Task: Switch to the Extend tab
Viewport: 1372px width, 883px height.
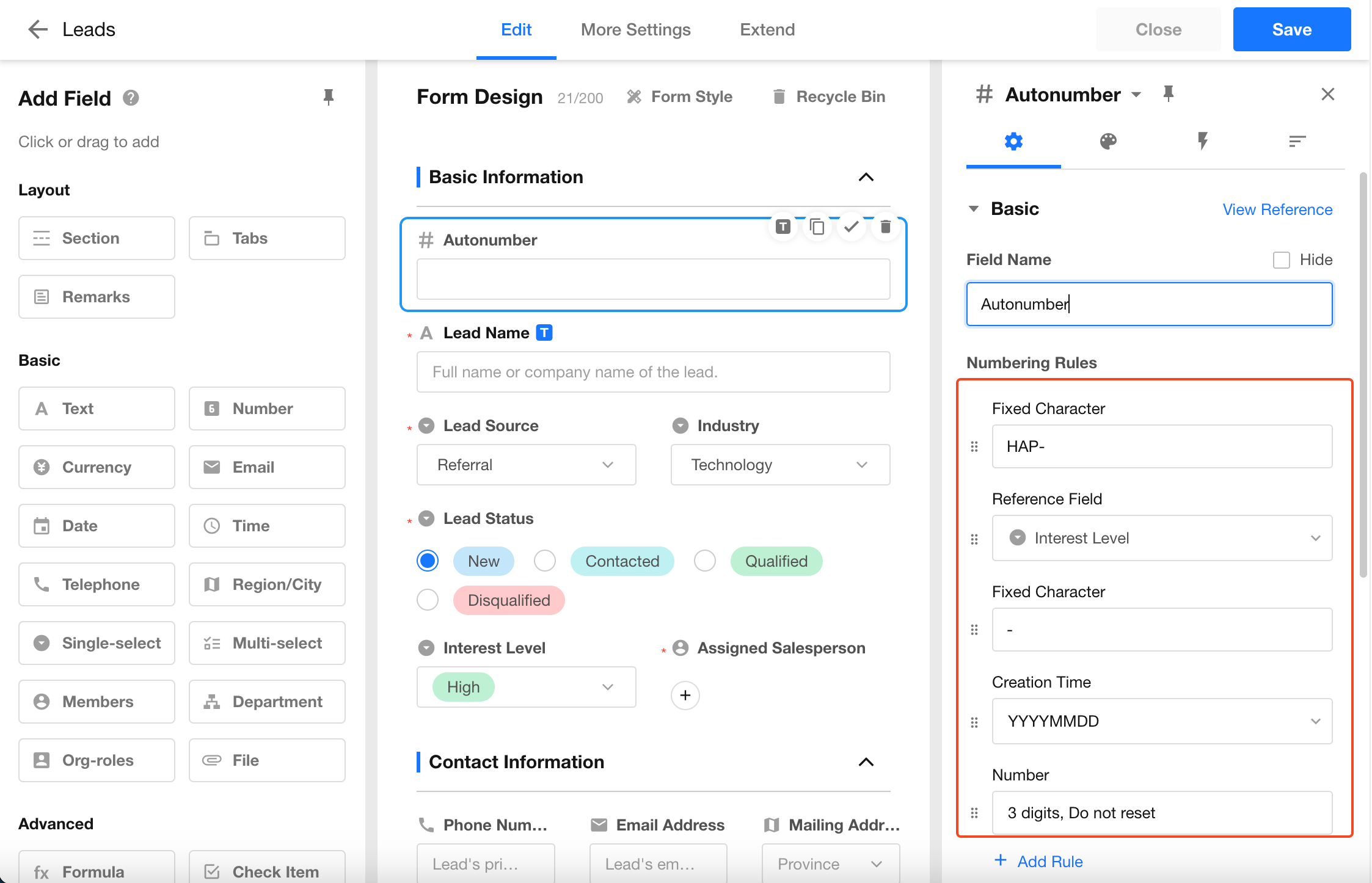Action: click(x=767, y=29)
